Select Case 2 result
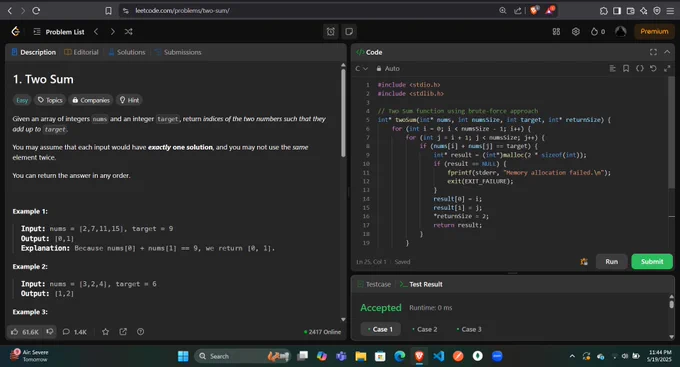Image resolution: width=680 pixels, height=367 pixels. tap(425, 329)
